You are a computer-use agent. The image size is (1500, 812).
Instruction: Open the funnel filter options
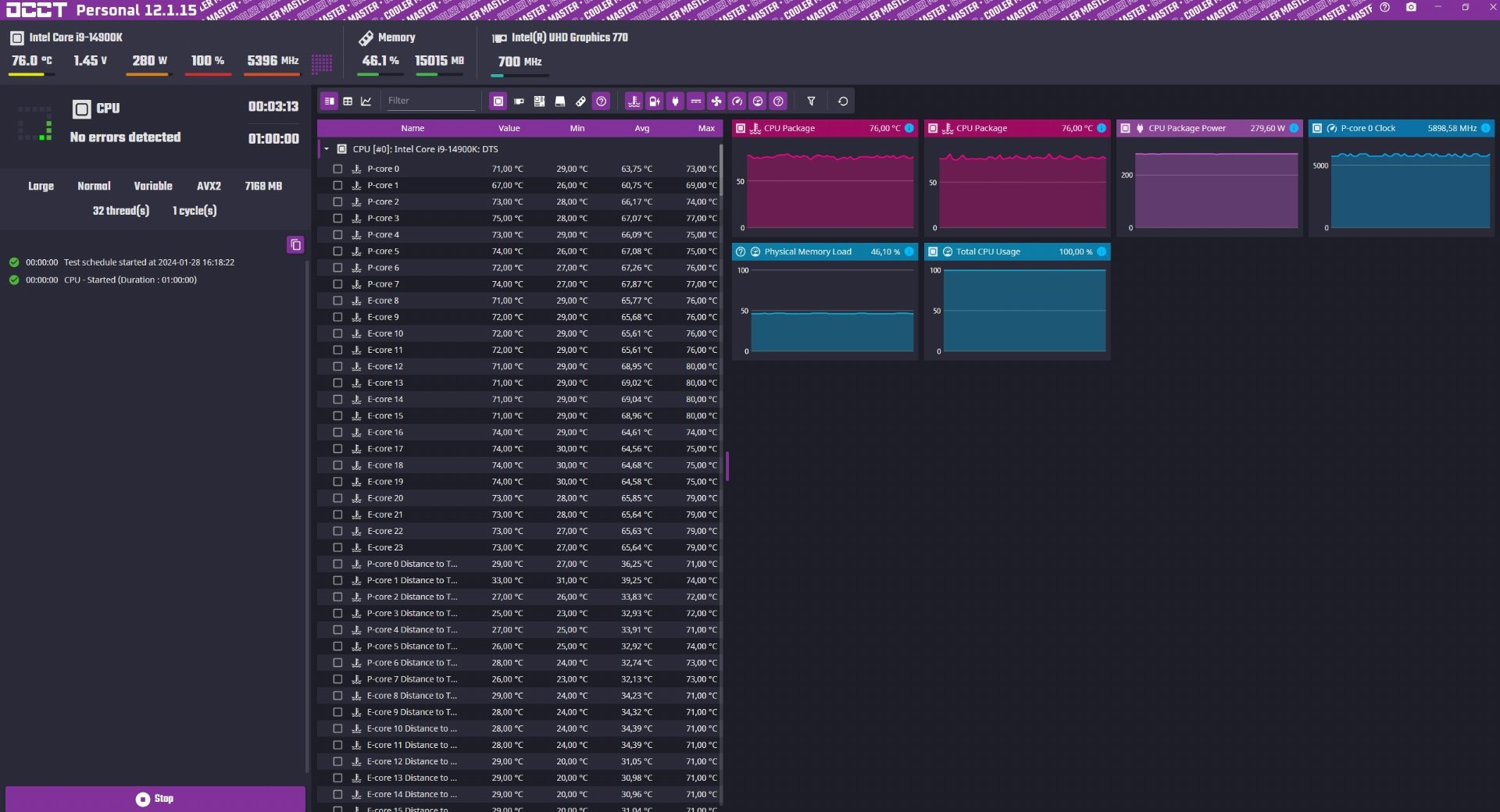[x=811, y=101]
